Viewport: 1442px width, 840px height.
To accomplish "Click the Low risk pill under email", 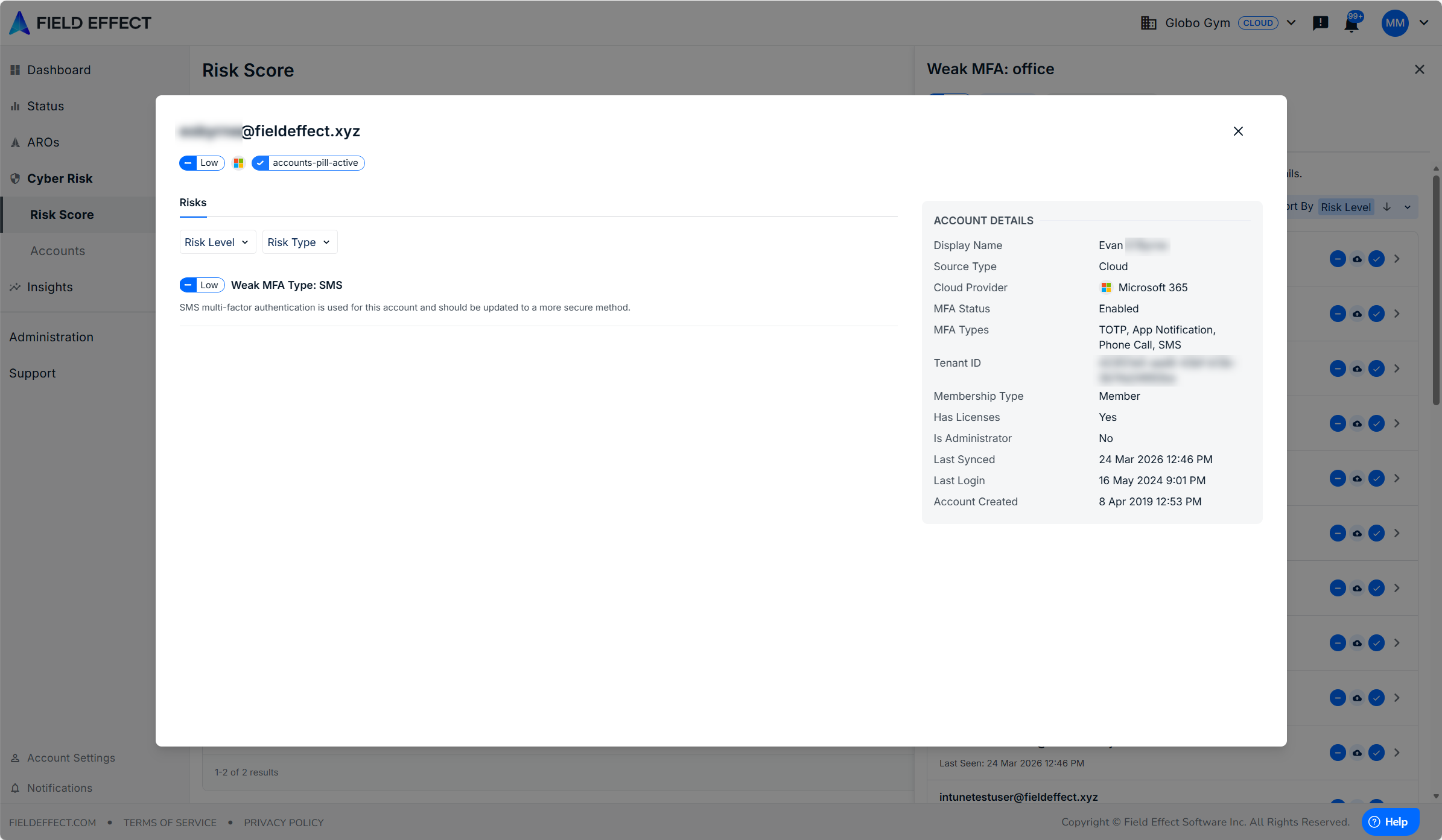I will 202,163.
